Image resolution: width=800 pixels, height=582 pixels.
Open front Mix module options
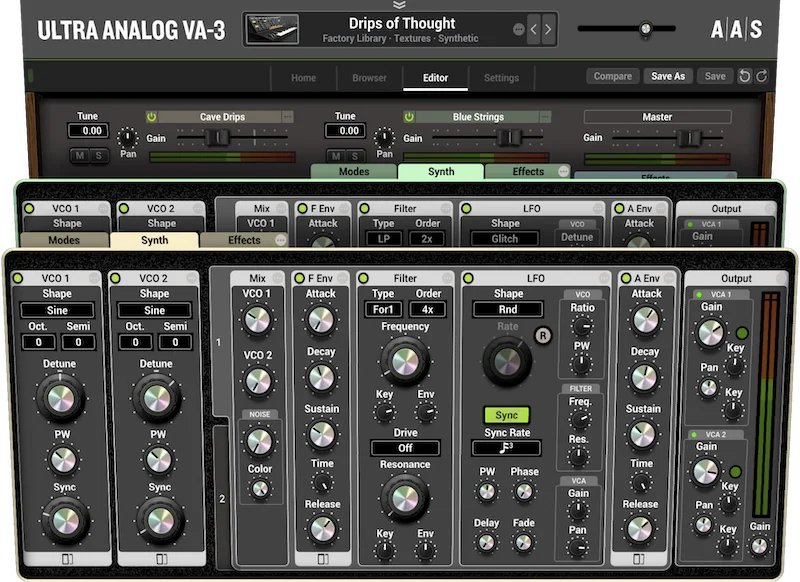pyautogui.click(x=278, y=278)
